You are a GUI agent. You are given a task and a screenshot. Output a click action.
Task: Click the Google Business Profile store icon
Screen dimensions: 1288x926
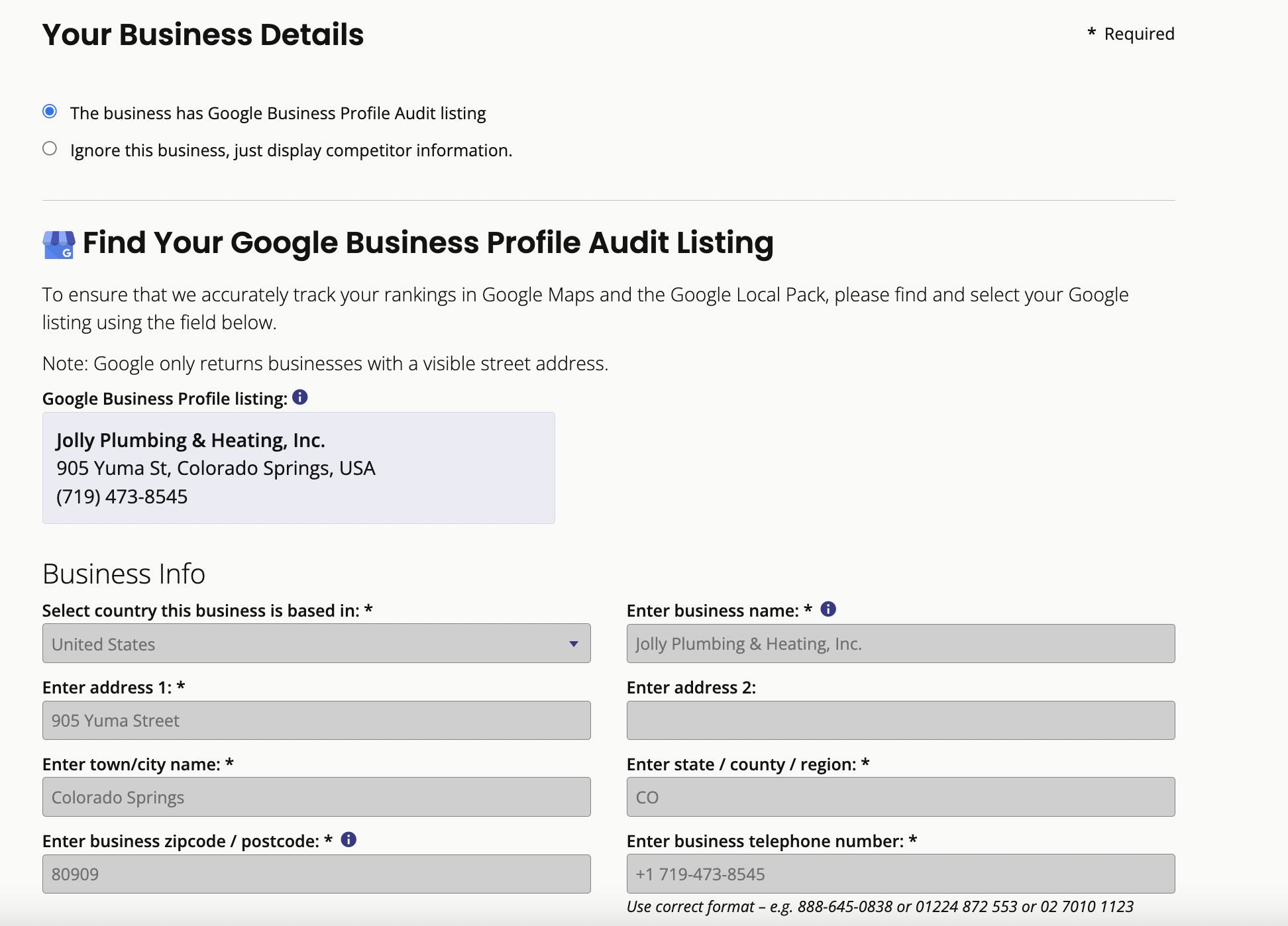59,244
